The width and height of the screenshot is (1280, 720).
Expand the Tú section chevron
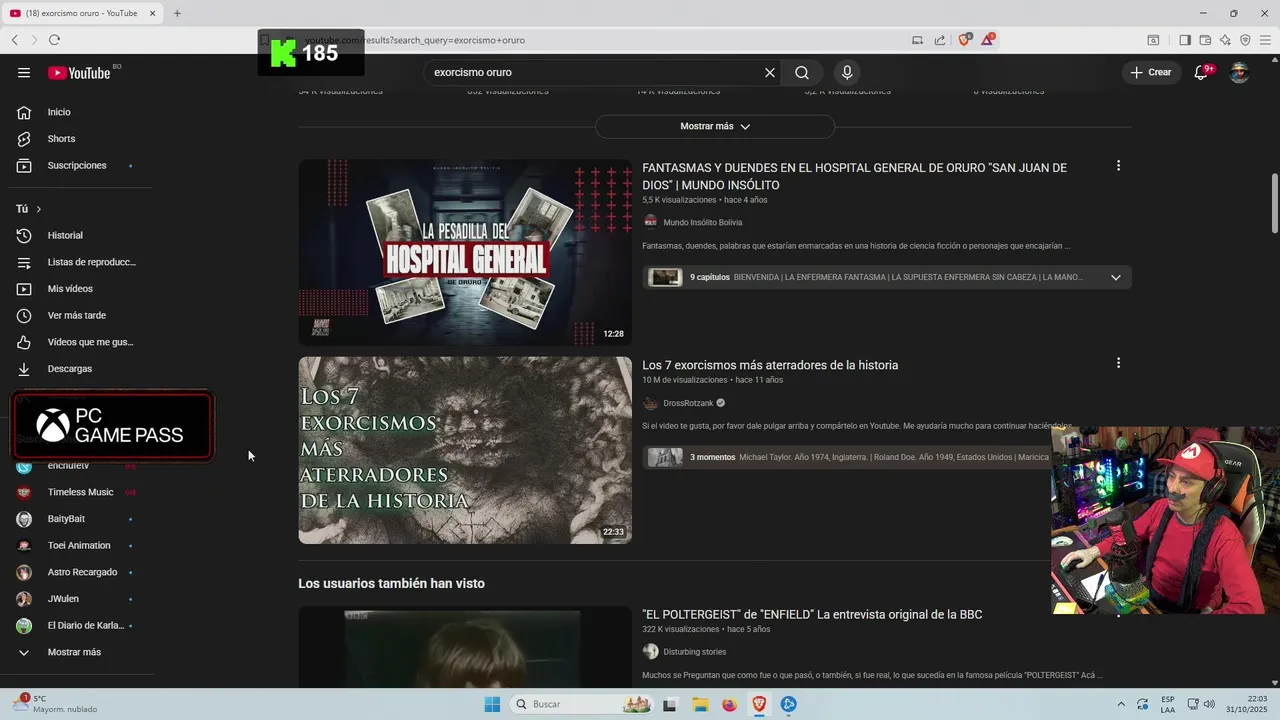(39, 209)
